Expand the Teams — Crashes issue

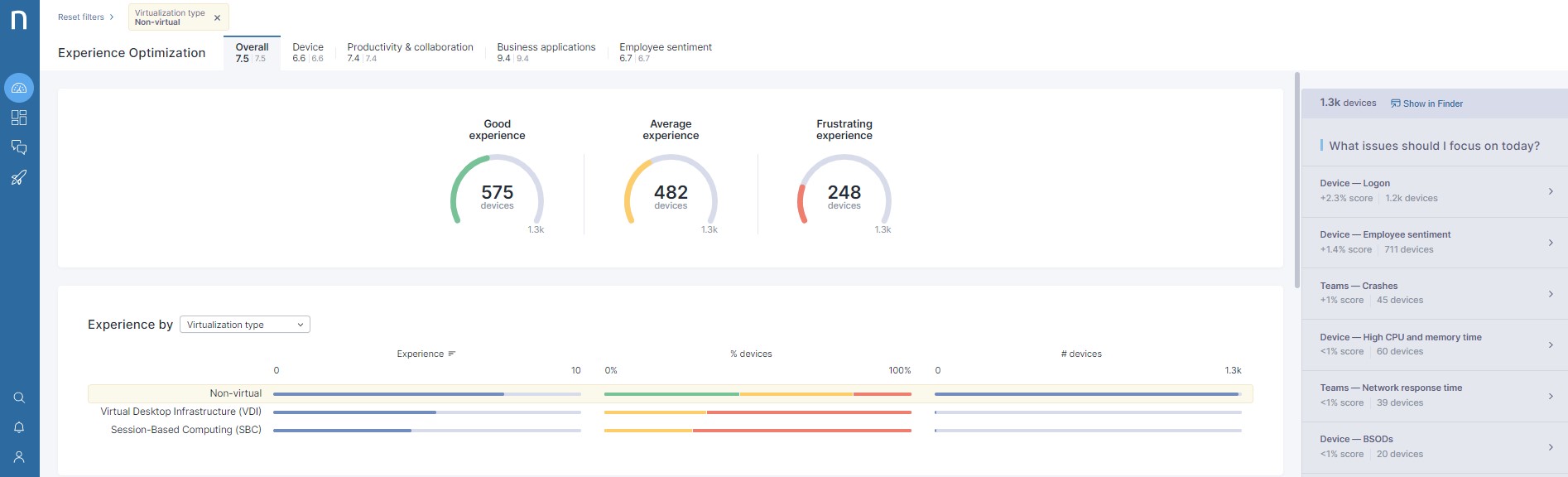[x=1435, y=293]
